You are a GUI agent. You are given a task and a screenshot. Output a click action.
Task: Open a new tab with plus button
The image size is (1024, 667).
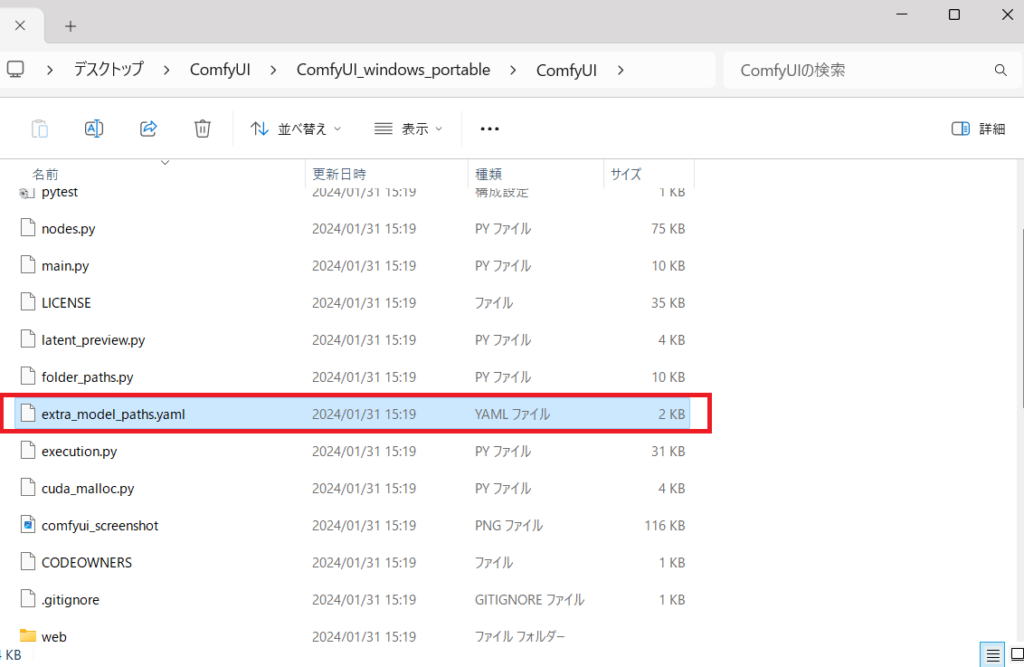click(x=70, y=26)
